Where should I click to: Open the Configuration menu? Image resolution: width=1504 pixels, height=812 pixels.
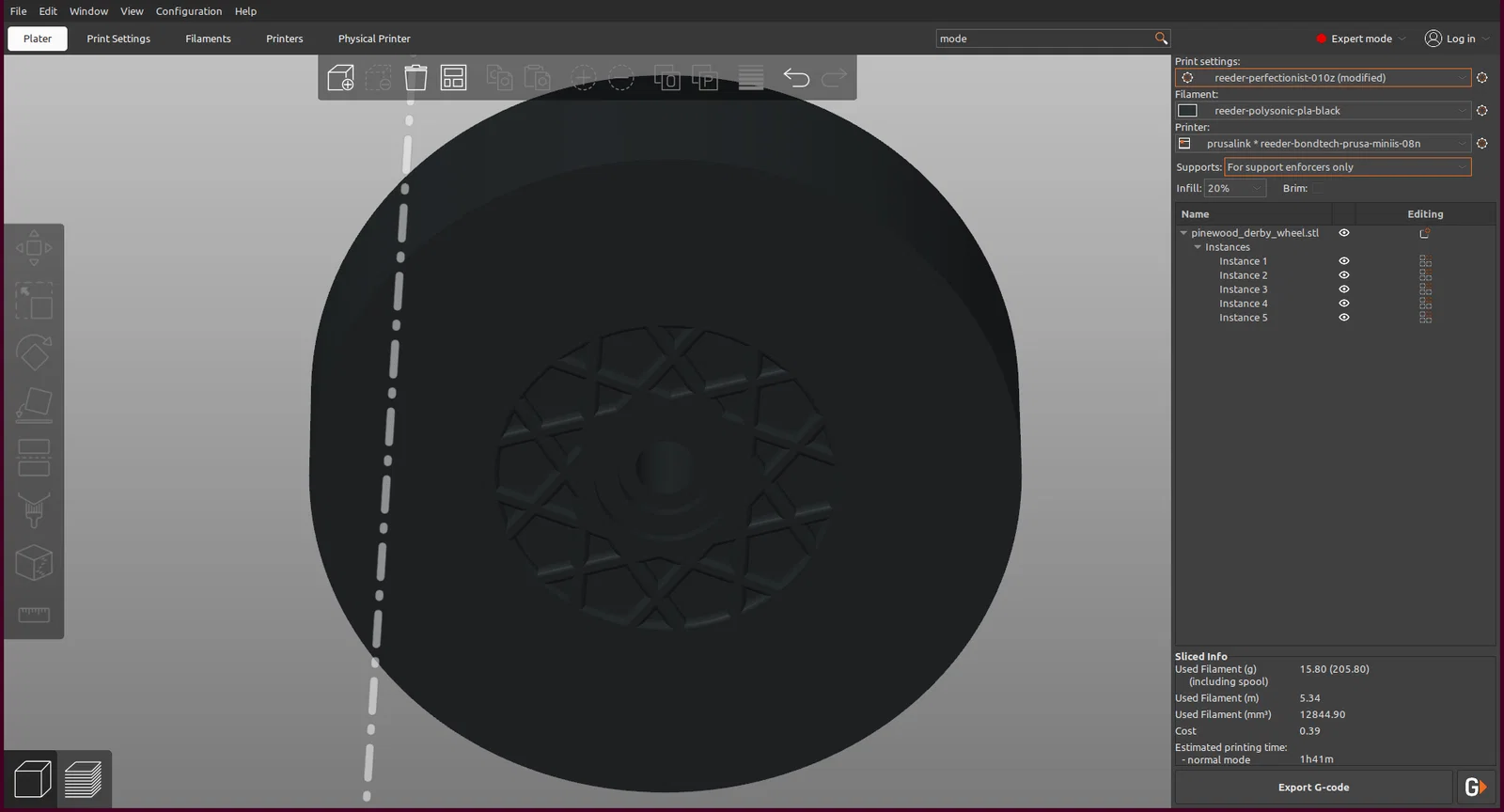(189, 11)
